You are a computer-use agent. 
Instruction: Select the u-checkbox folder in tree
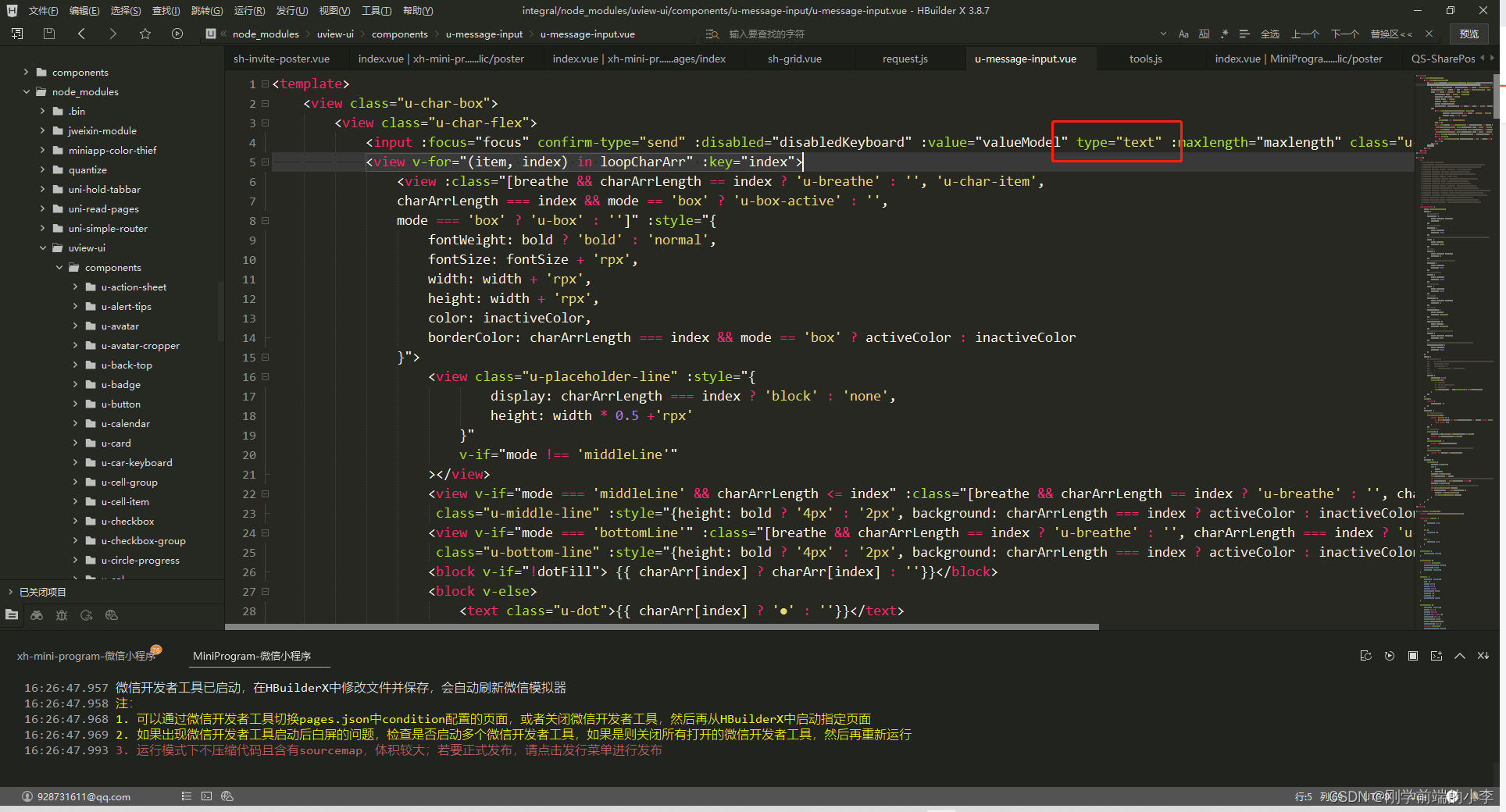[x=127, y=521]
